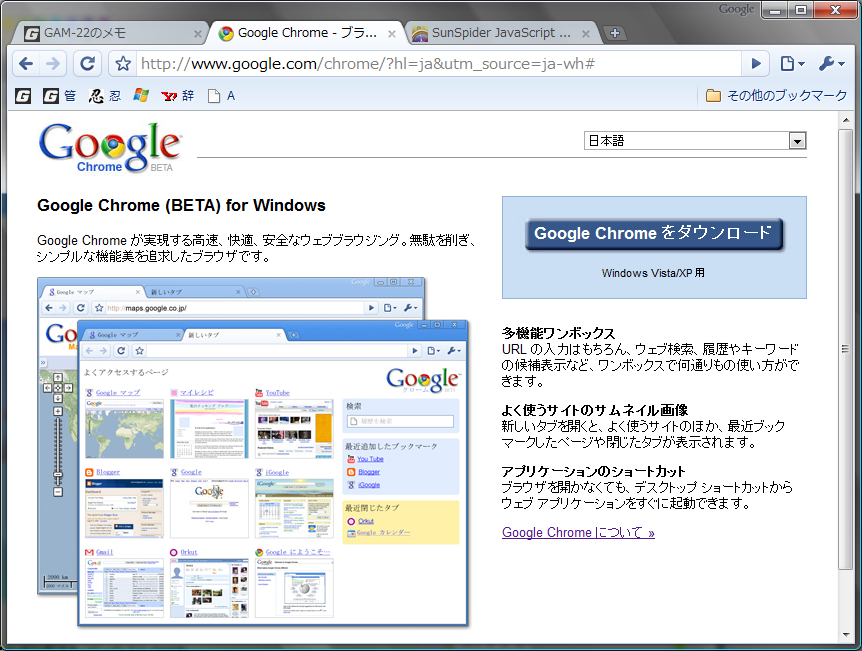The width and height of the screenshot is (862, 651).
Task: Click Google Chrome をダウンロード button
Action: (x=654, y=234)
